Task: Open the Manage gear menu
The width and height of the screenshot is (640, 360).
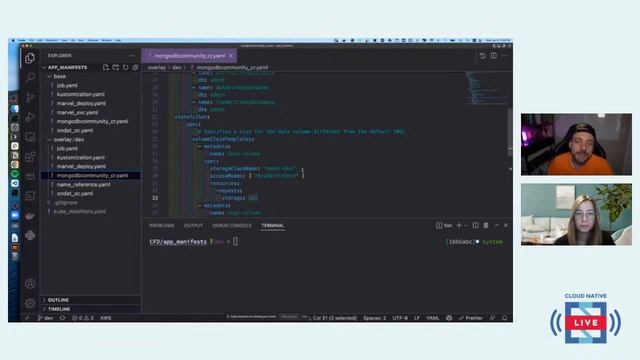Action: 30,303
